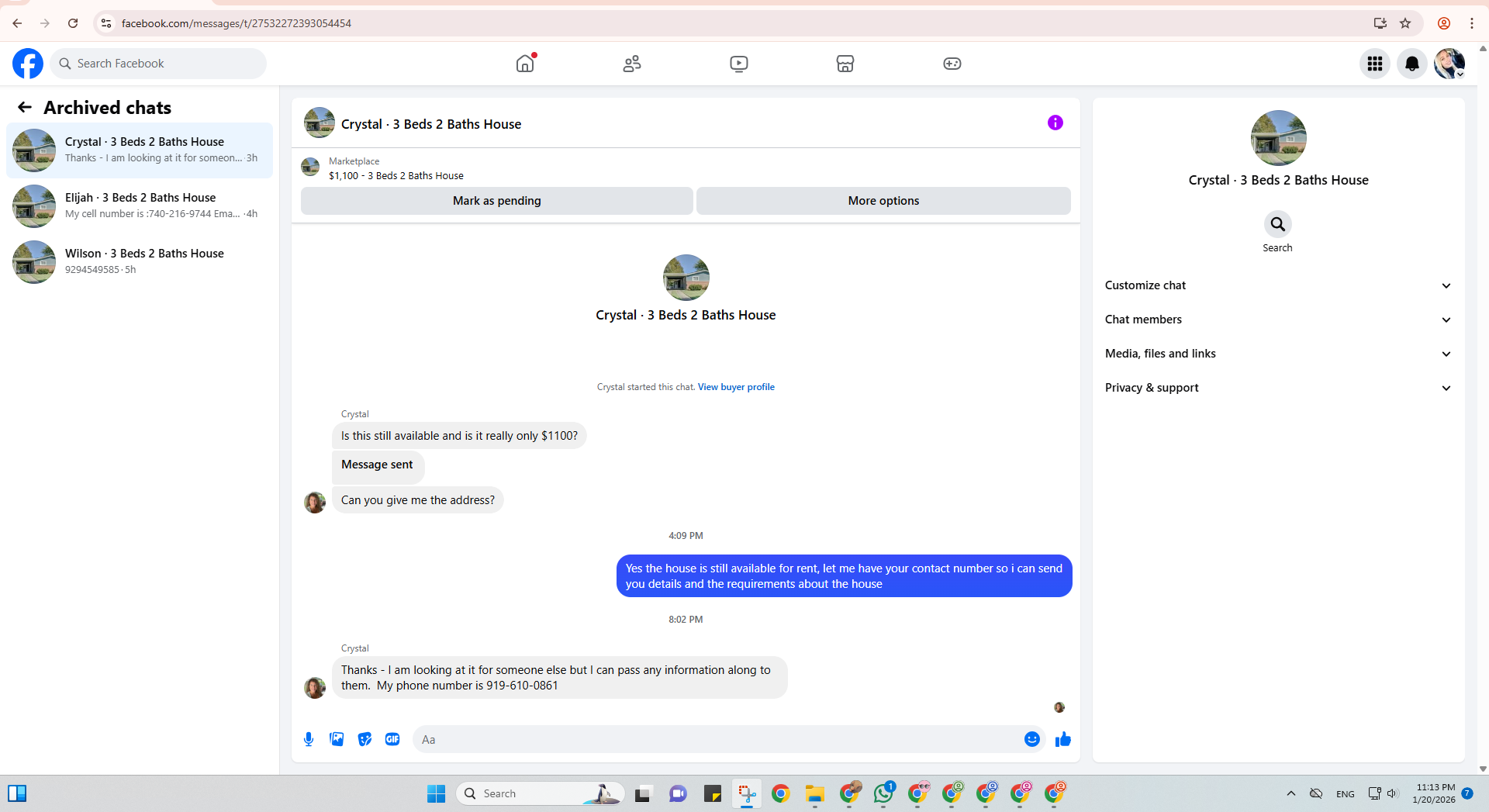Reload the browser page
Screen dimensions: 1489x812
[x=73, y=23]
